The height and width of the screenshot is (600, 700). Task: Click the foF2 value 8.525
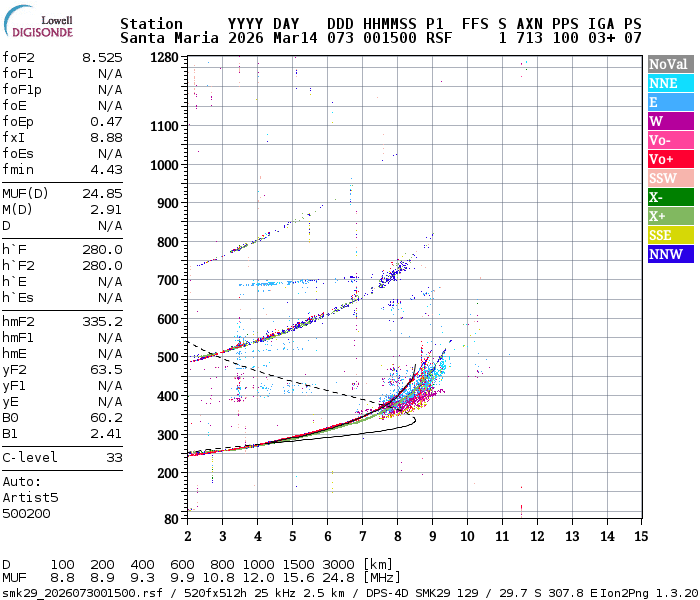[102, 58]
